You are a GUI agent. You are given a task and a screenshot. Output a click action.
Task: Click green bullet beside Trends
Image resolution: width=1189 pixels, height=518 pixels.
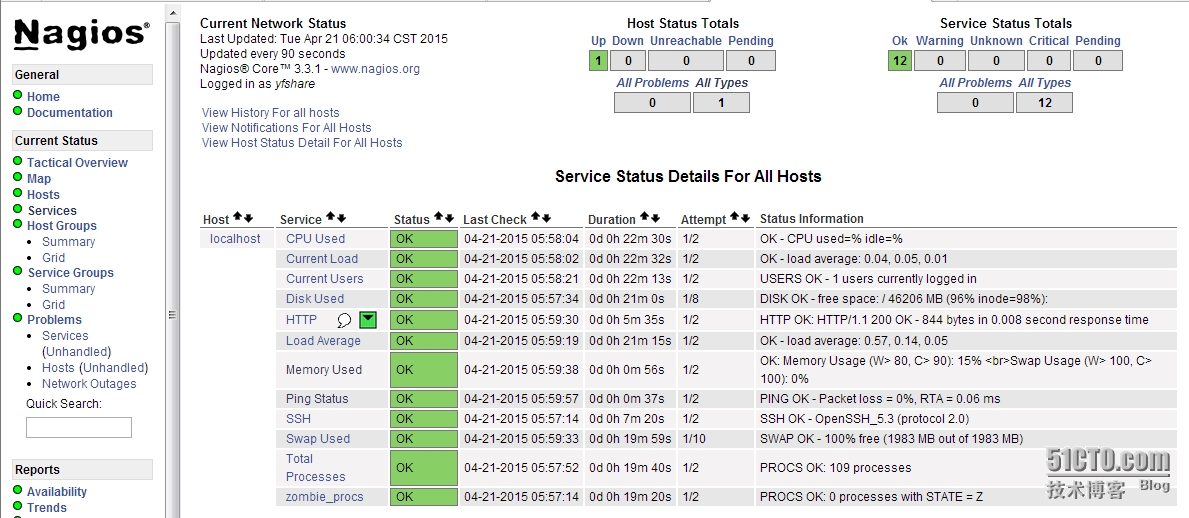pyautogui.click(x=18, y=507)
